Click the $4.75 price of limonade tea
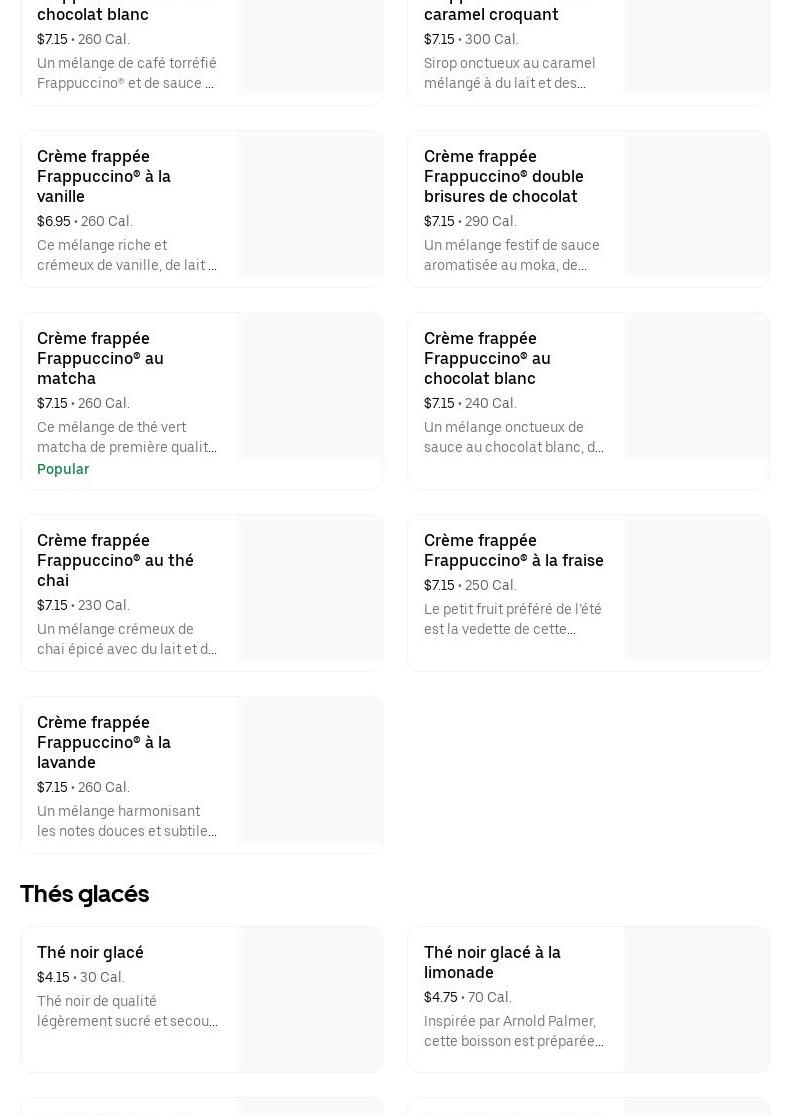The width and height of the screenshot is (804, 1115). point(439,997)
